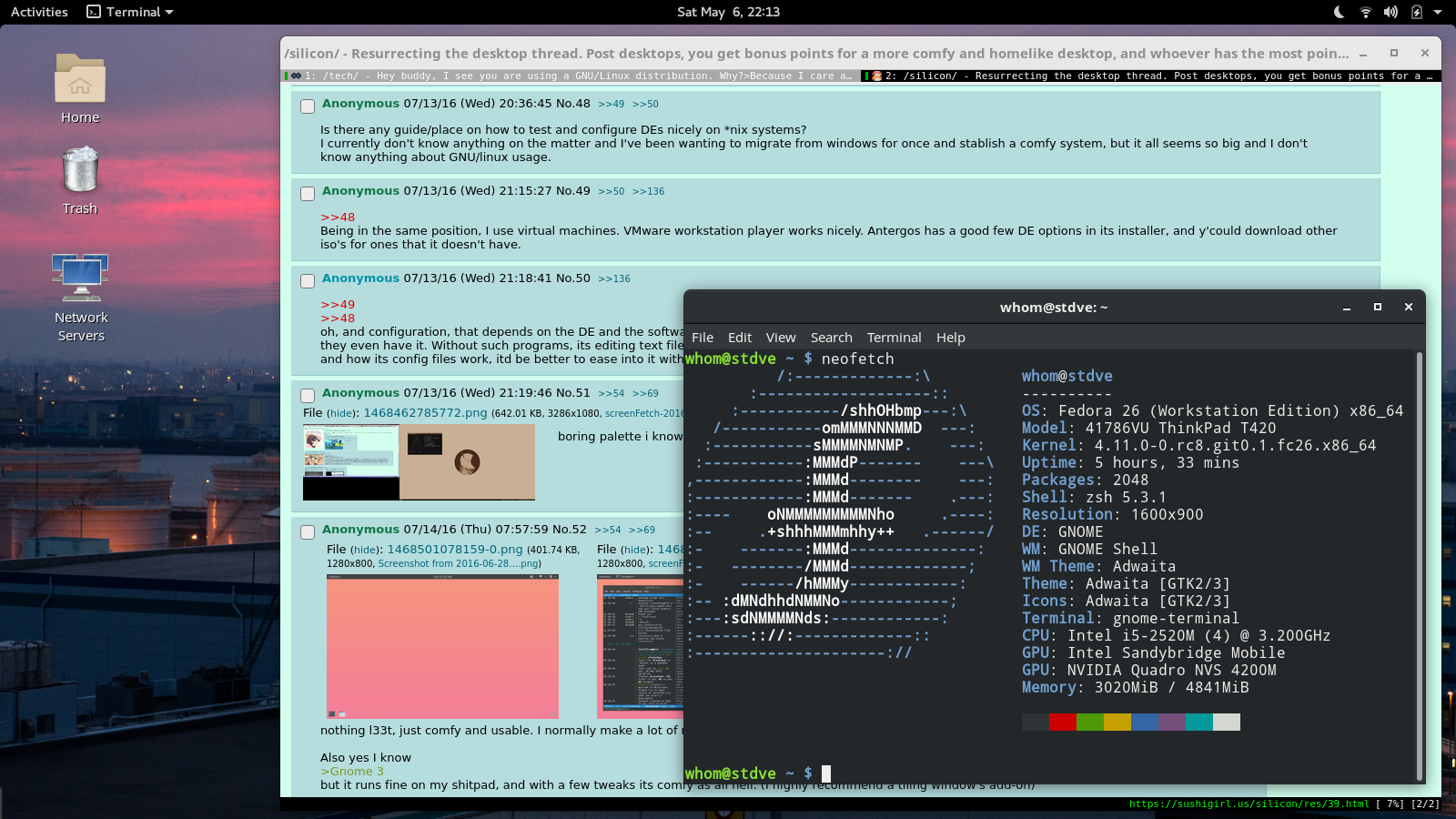Open Activities overview
Screen dimensions: 1456x819
(39, 12)
